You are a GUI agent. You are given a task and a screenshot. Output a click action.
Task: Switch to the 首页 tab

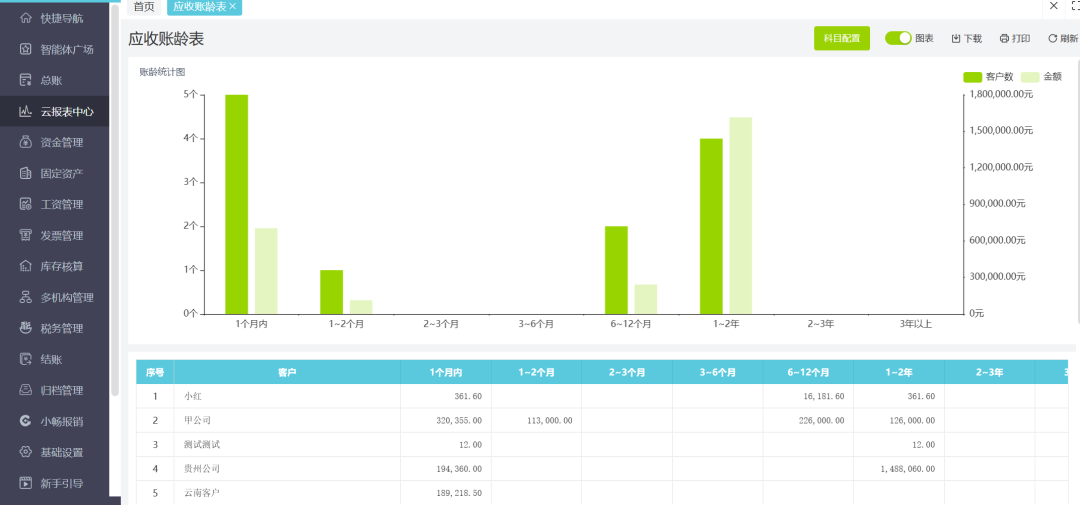tap(144, 7)
